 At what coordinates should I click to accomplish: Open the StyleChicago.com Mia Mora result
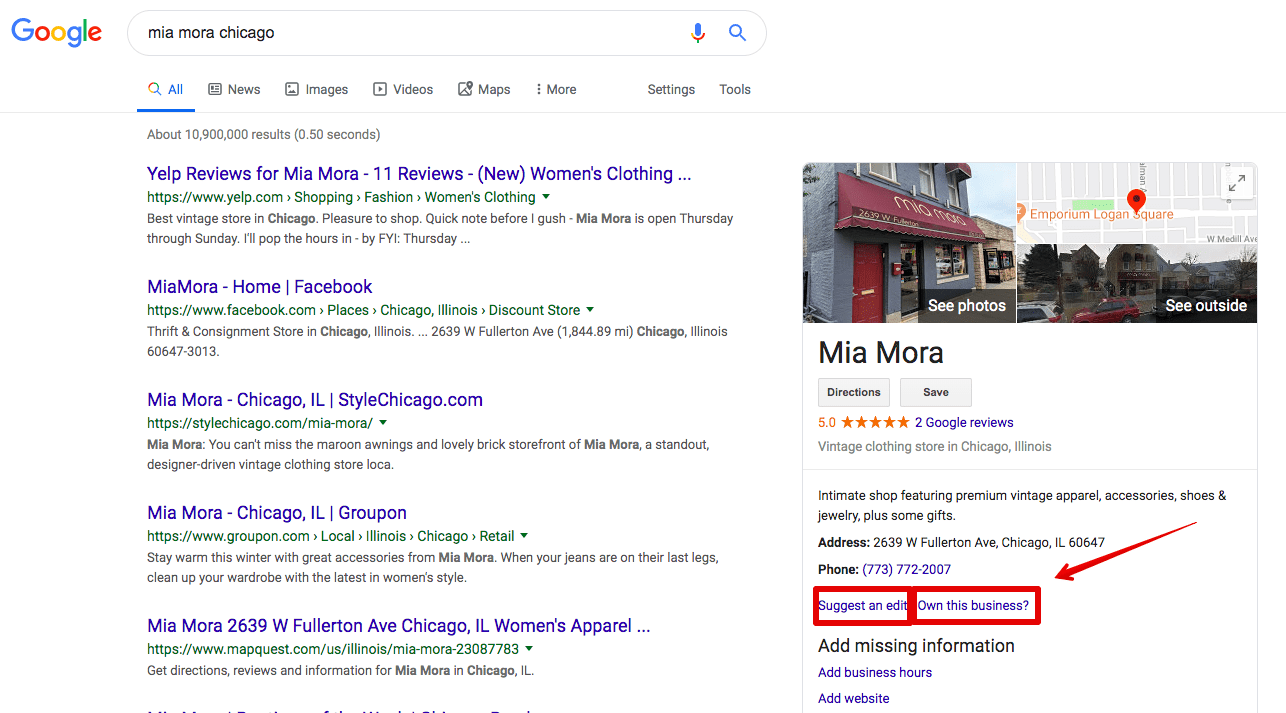point(315,400)
